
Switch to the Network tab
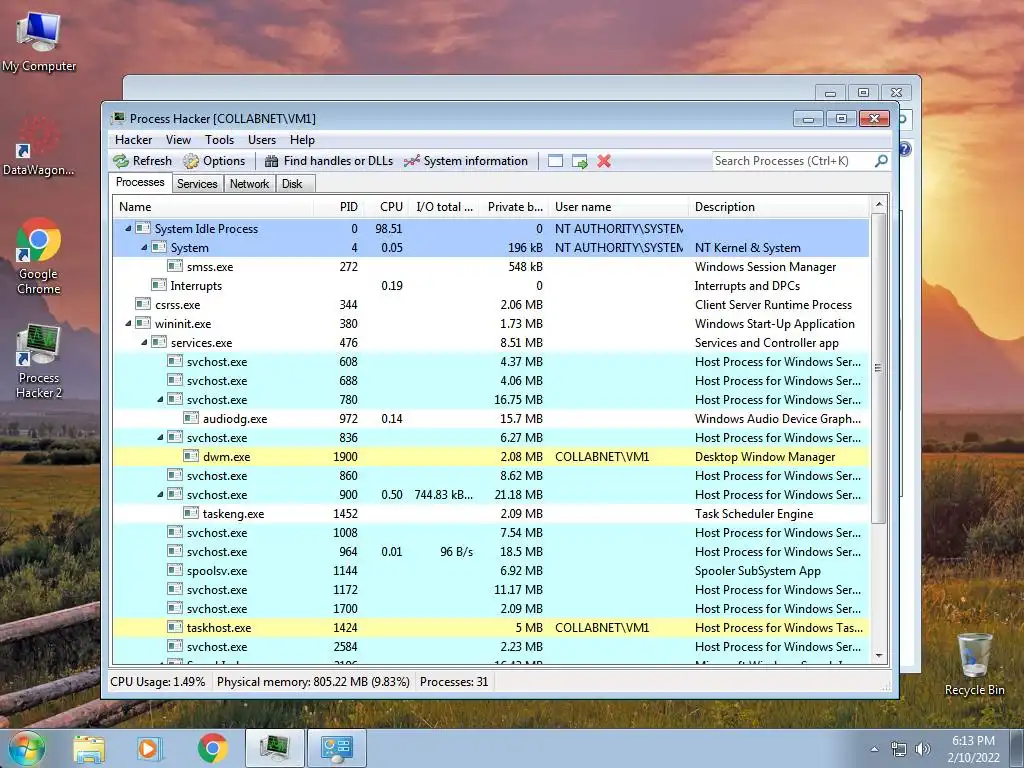click(249, 184)
